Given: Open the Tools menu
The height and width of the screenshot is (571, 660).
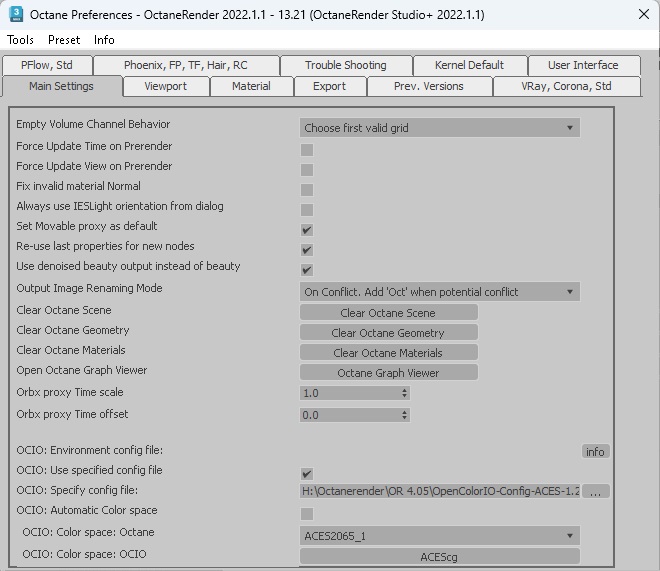Looking at the screenshot, I should (20, 40).
